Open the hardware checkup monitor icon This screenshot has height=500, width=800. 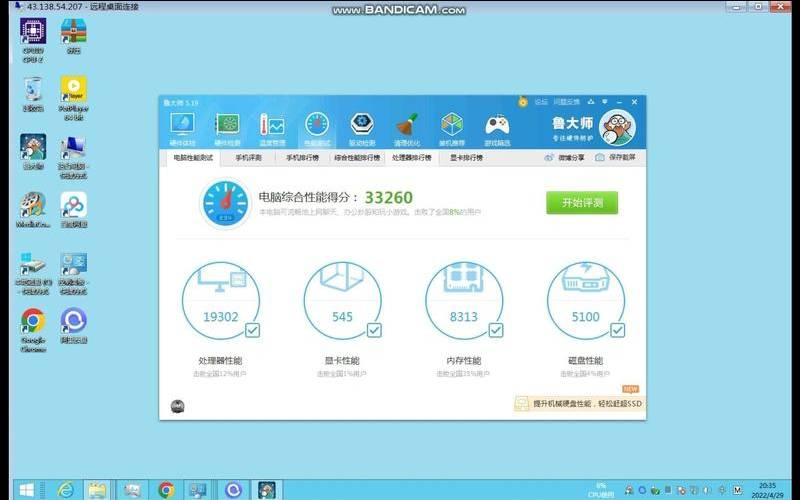point(182,124)
